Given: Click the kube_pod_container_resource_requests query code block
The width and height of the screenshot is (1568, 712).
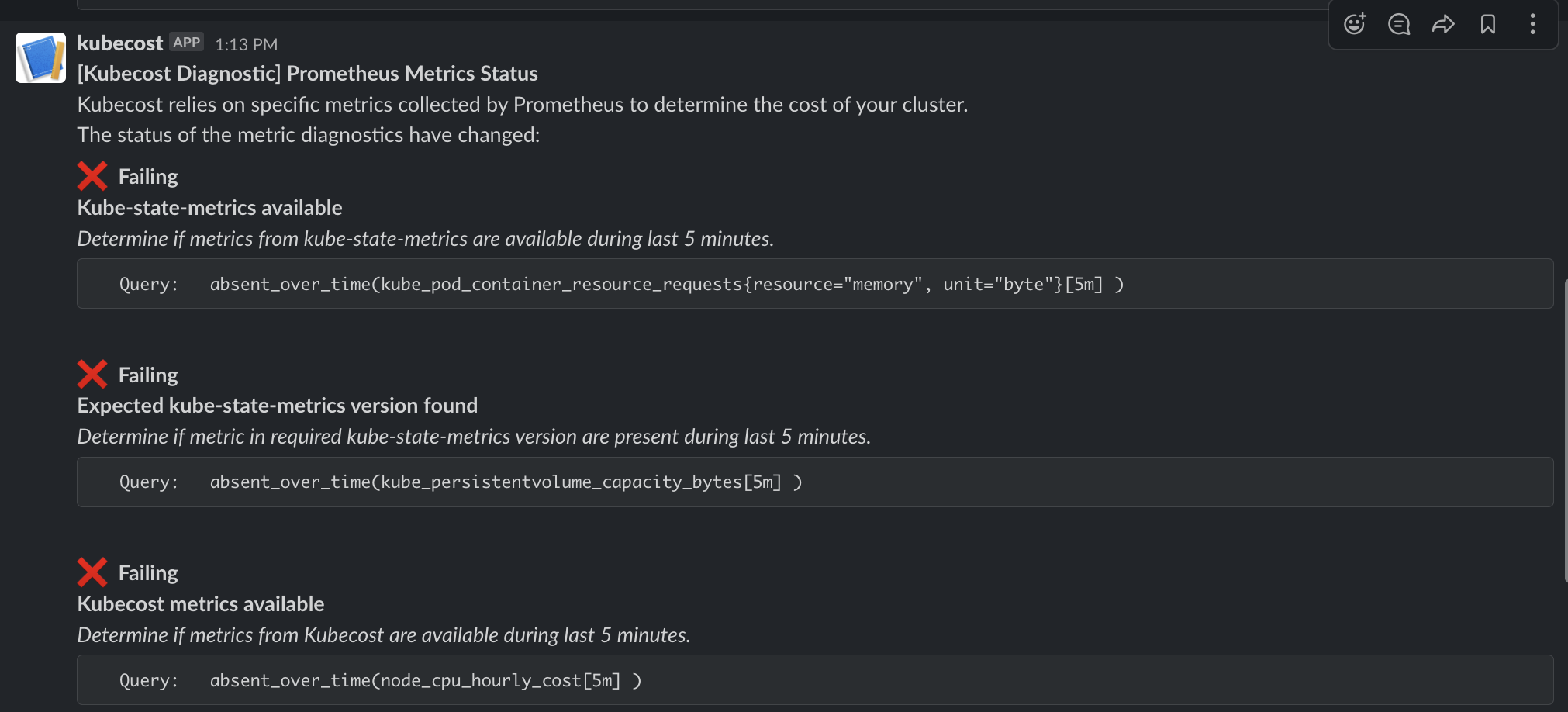Looking at the screenshot, I should click(815, 284).
